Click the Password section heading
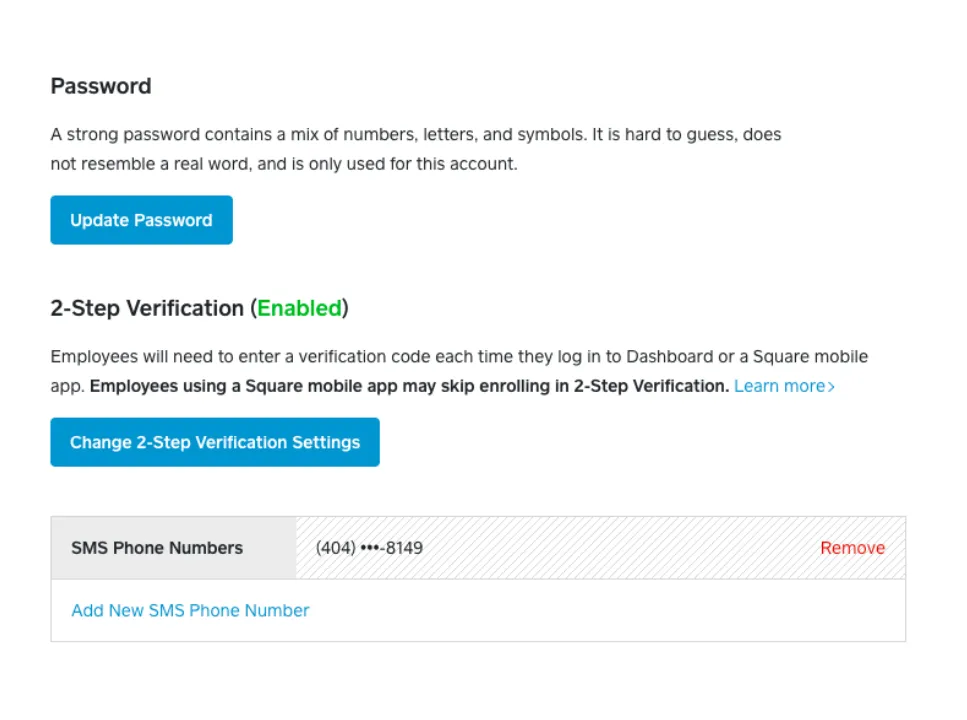The width and height of the screenshot is (967, 720). pos(100,86)
